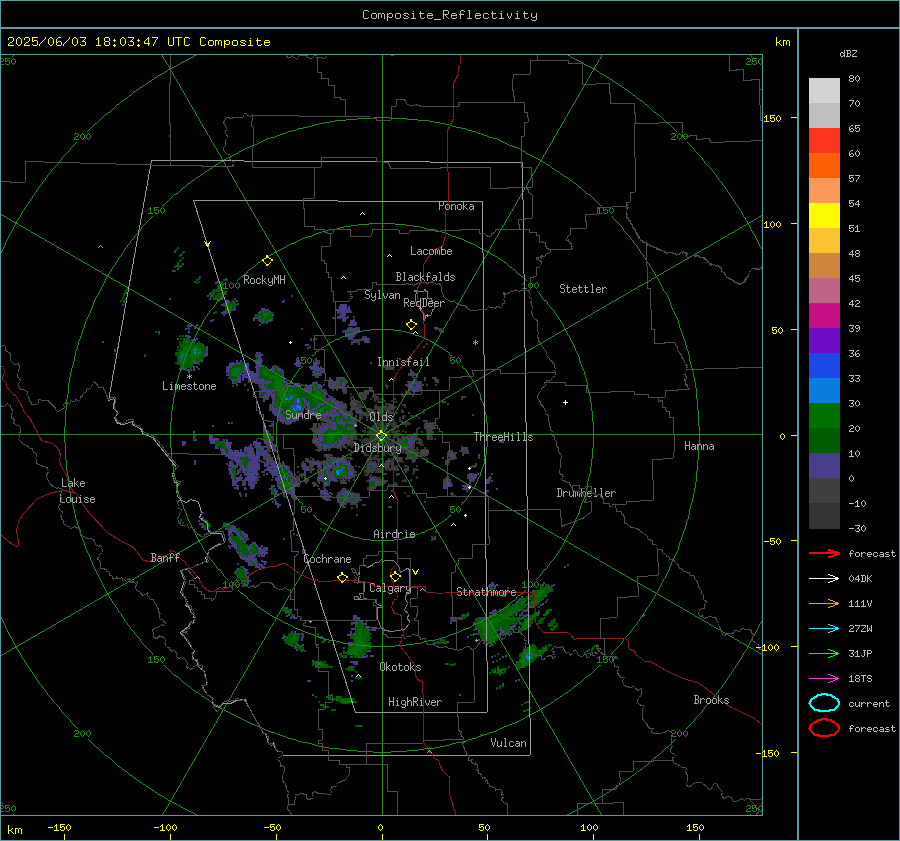Click the Limestone label
The image size is (900, 841).
[x=189, y=386]
